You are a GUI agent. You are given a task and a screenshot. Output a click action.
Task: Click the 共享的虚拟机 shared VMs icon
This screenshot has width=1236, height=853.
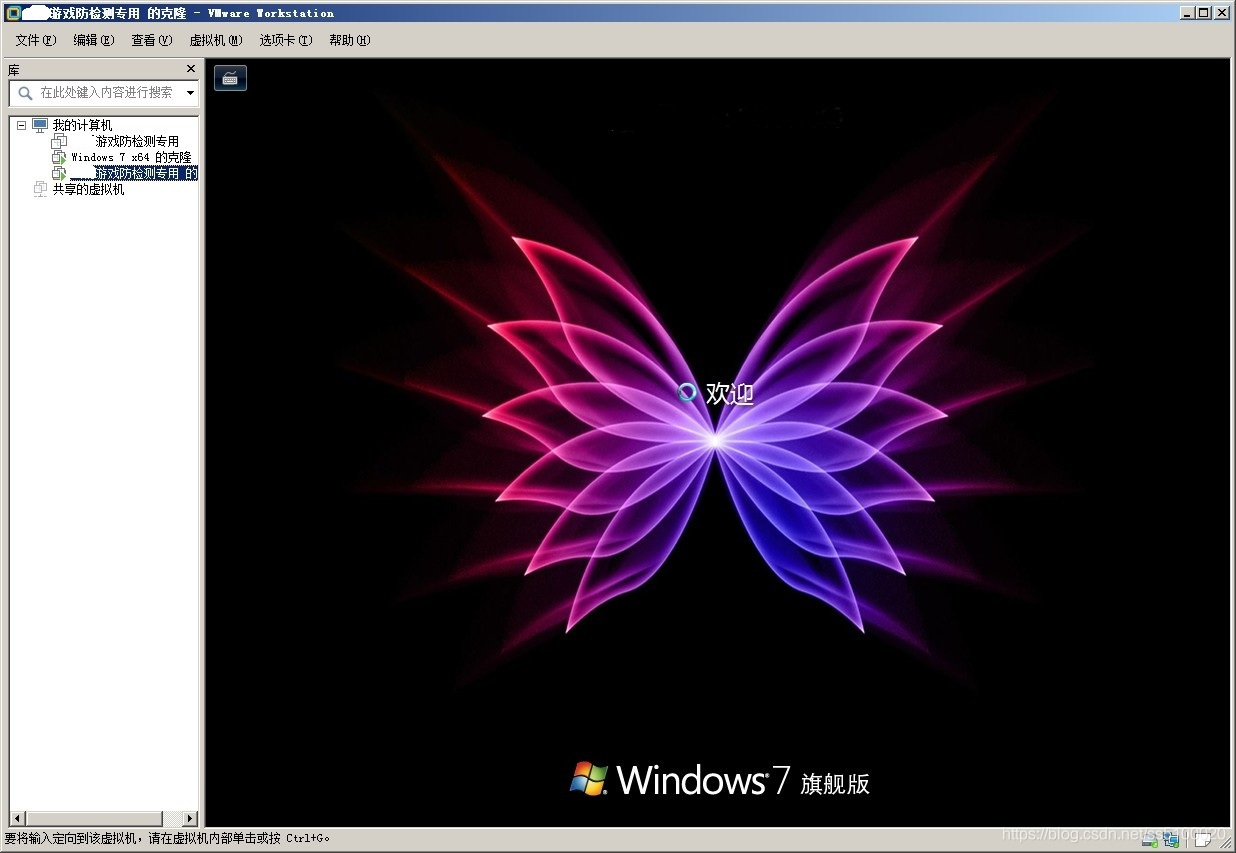40,189
